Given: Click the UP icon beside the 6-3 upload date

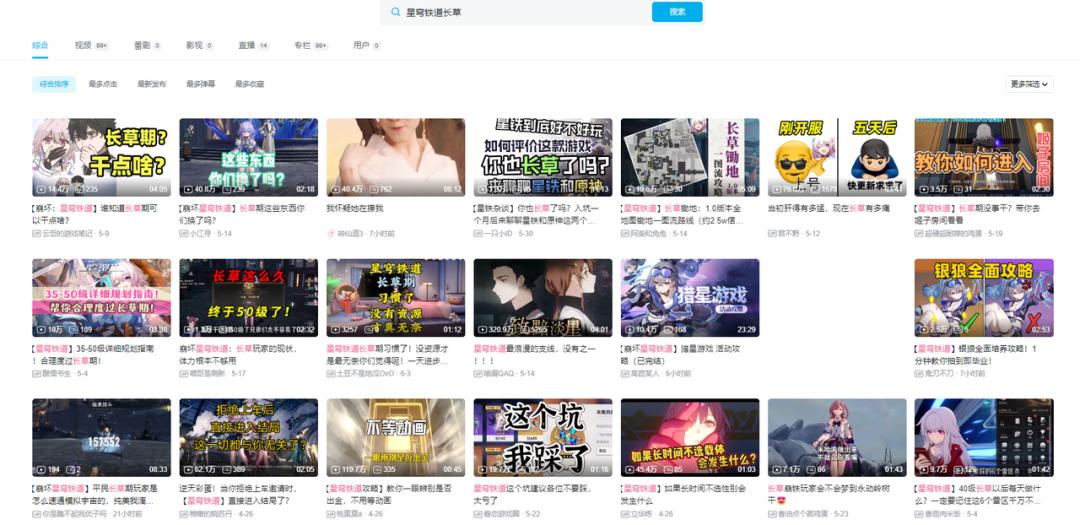Looking at the screenshot, I should coord(331,373).
